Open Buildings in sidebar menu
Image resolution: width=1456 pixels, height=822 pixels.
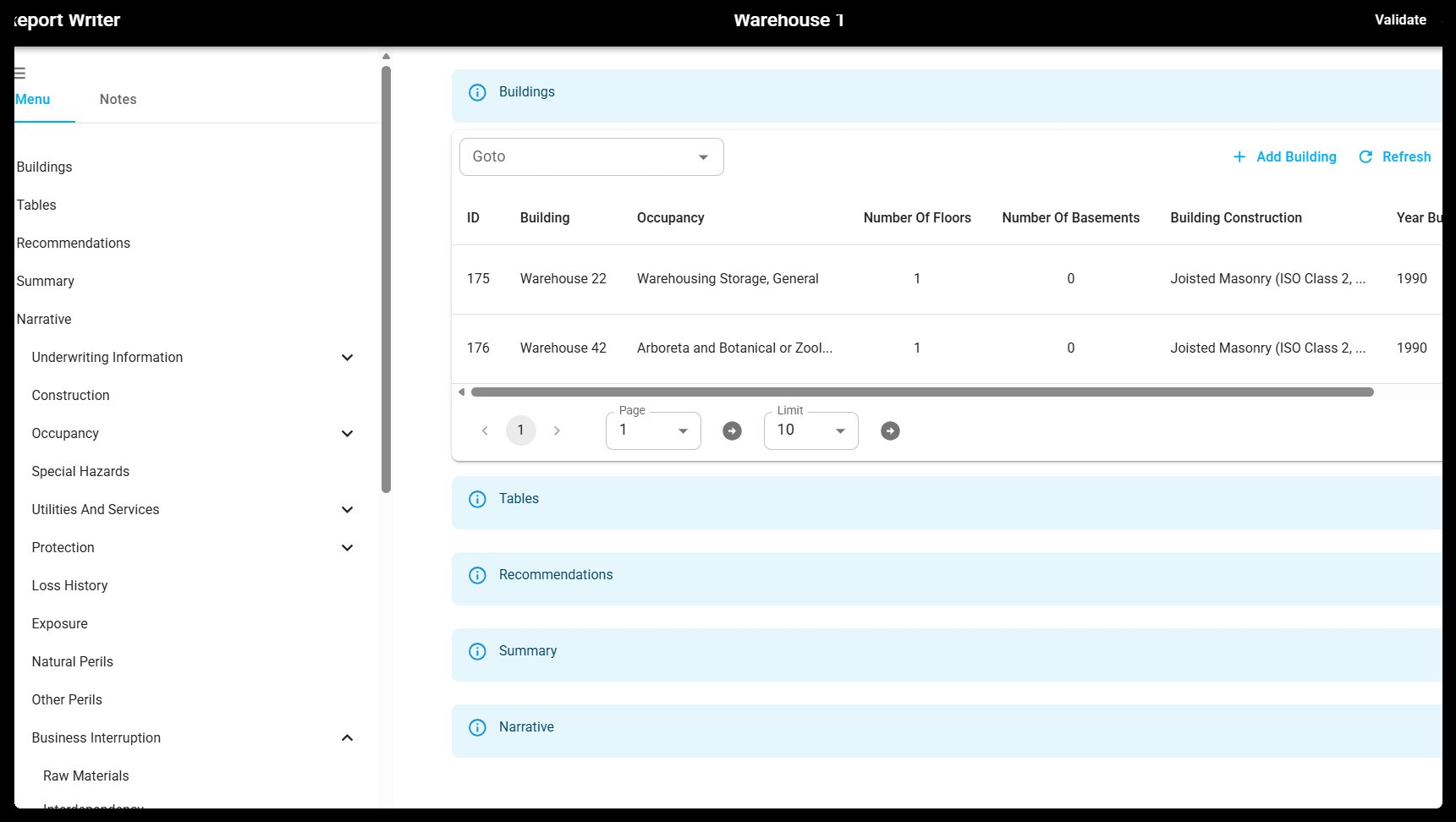[x=45, y=167]
